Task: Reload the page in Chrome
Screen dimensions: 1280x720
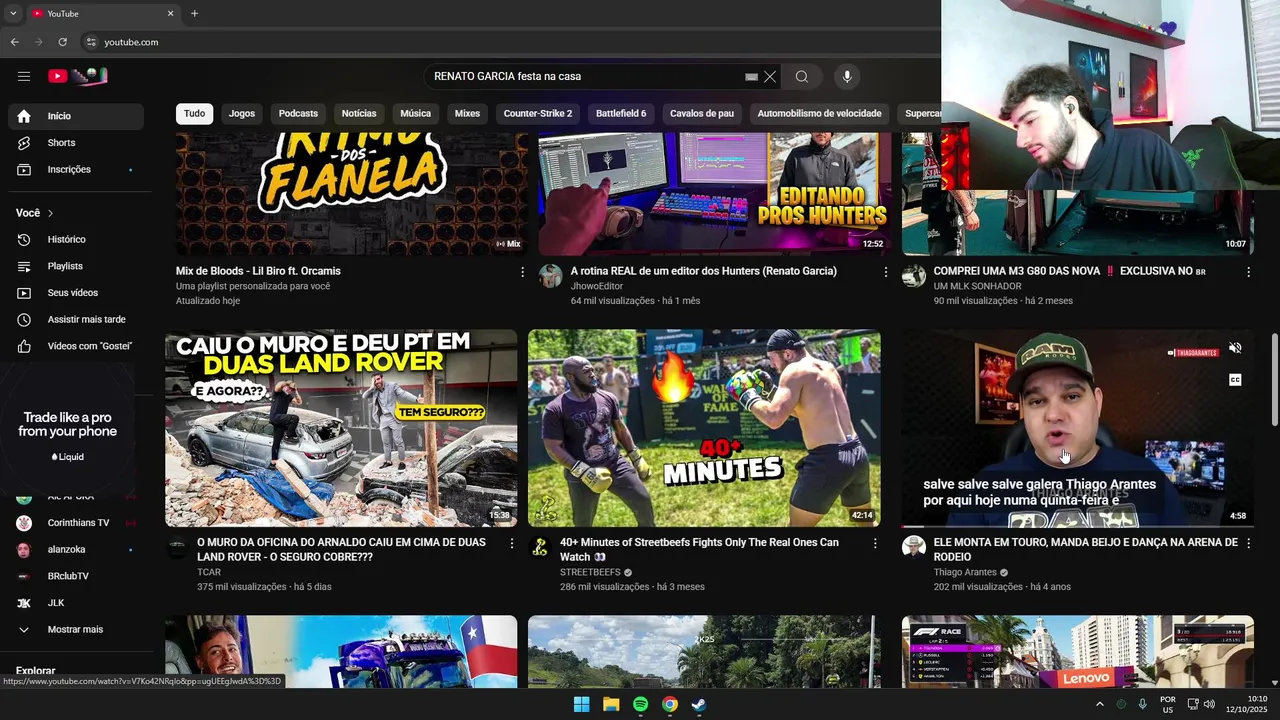Action: pyautogui.click(x=62, y=42)
